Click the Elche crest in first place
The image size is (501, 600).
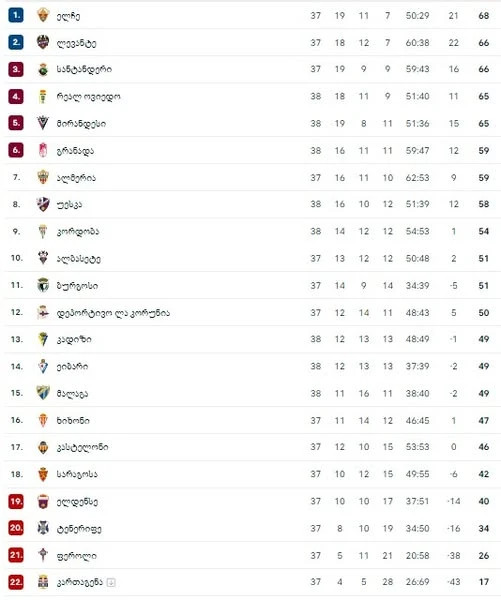point(43,15)
